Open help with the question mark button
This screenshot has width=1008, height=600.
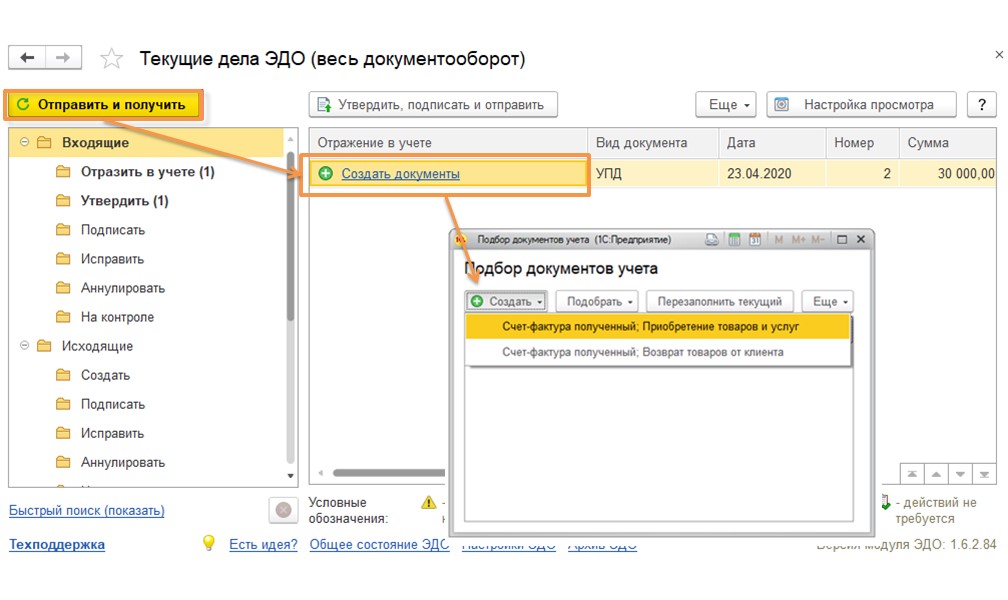[x=981, y=105]
